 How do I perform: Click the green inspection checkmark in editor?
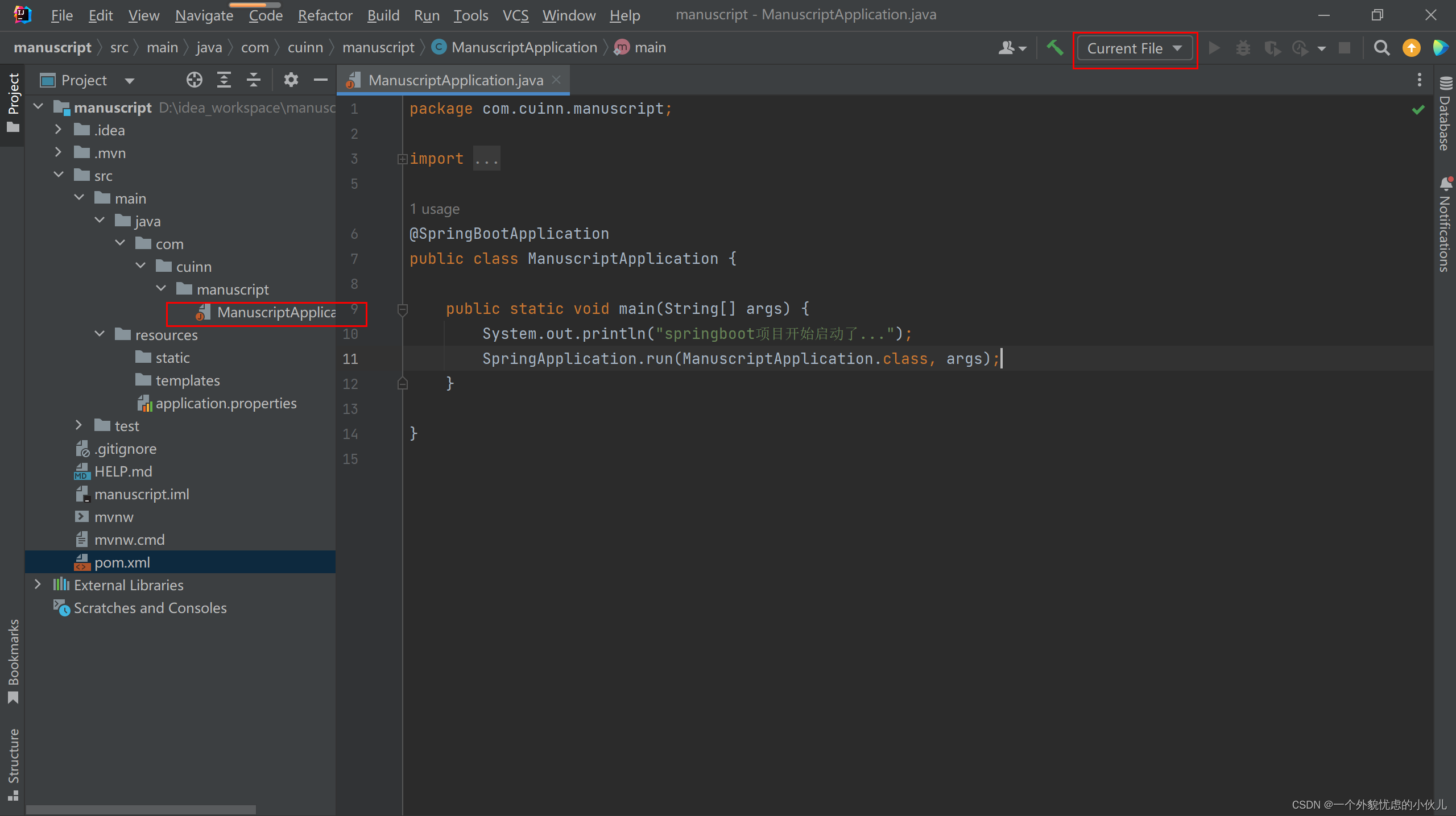1418,109
